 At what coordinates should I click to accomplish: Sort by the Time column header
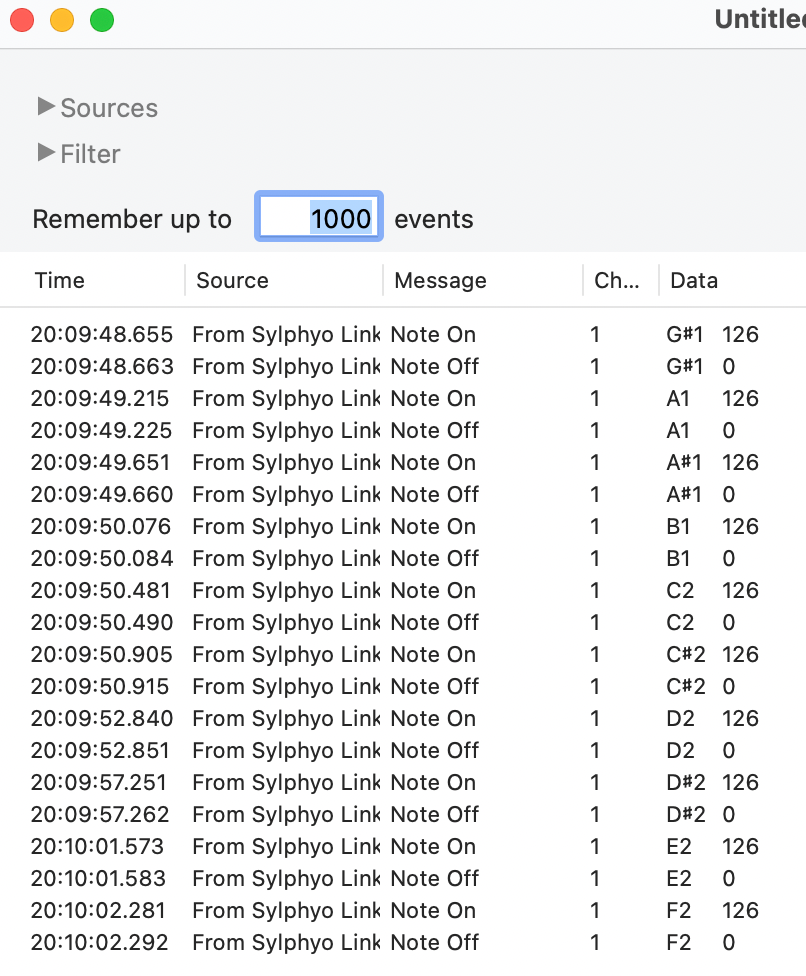[60, 281]
